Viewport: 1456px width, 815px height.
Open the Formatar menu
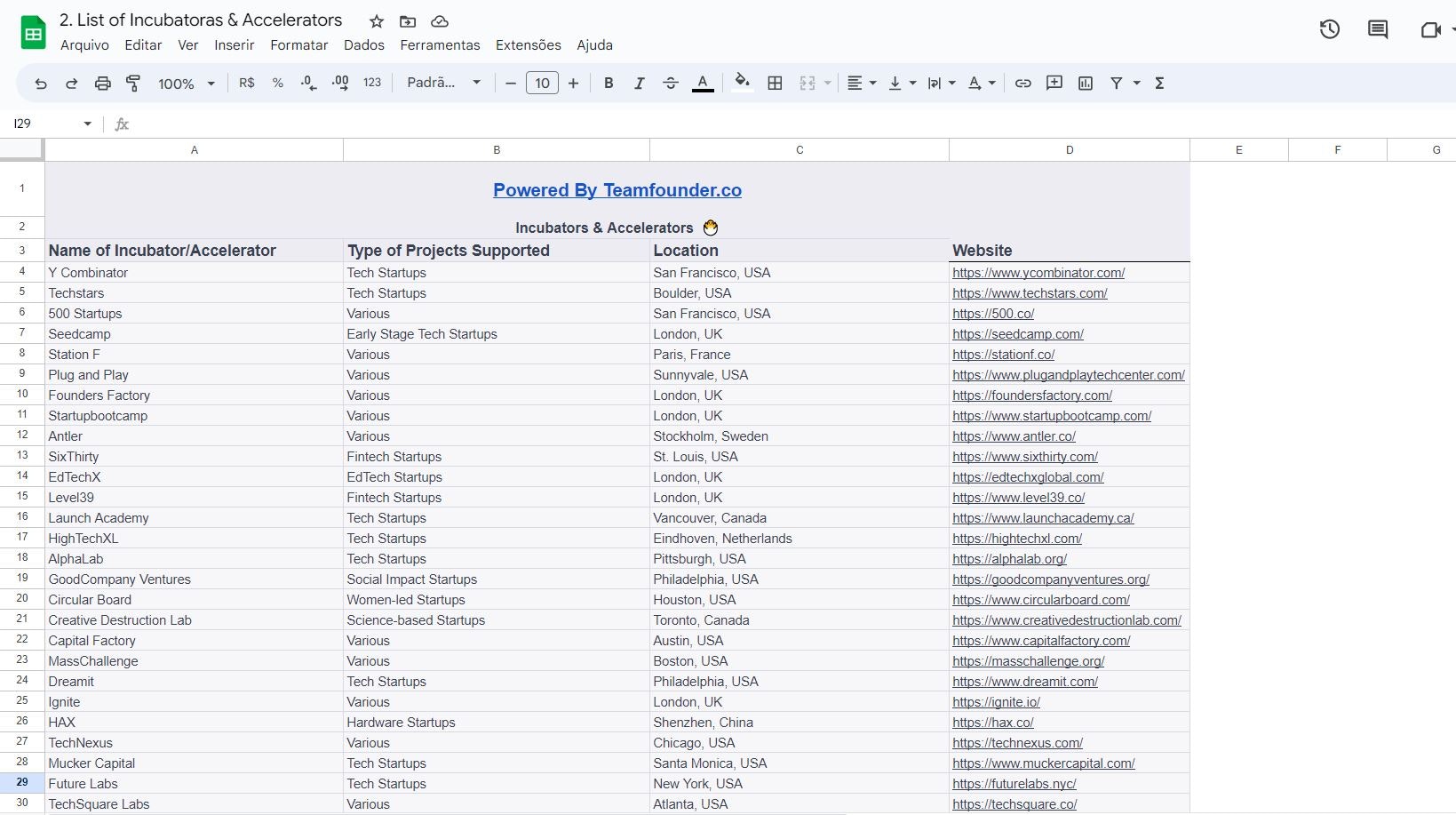pos(299,45)
